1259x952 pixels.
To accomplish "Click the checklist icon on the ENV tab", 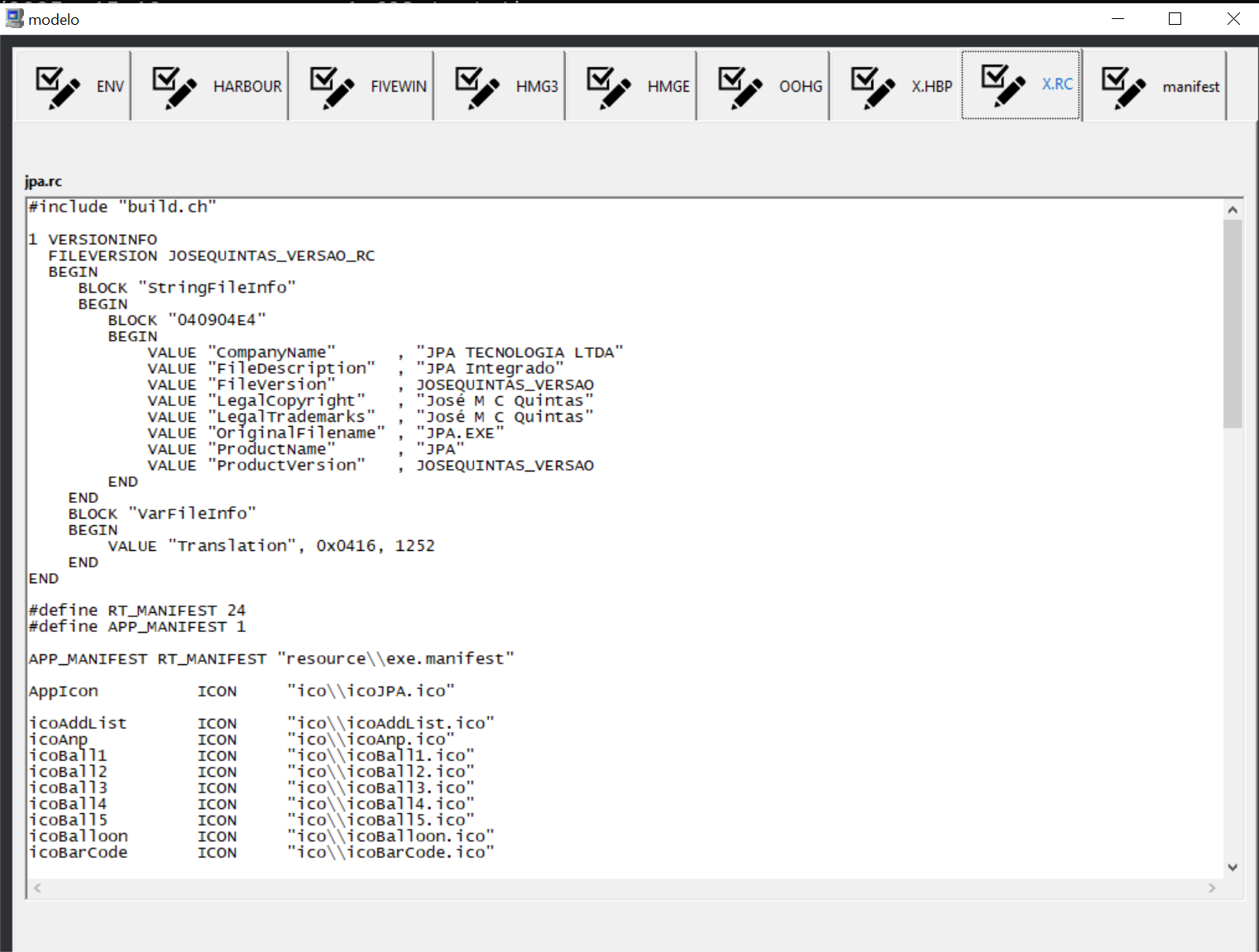I will pyautogui.click(x=58, y=87).
